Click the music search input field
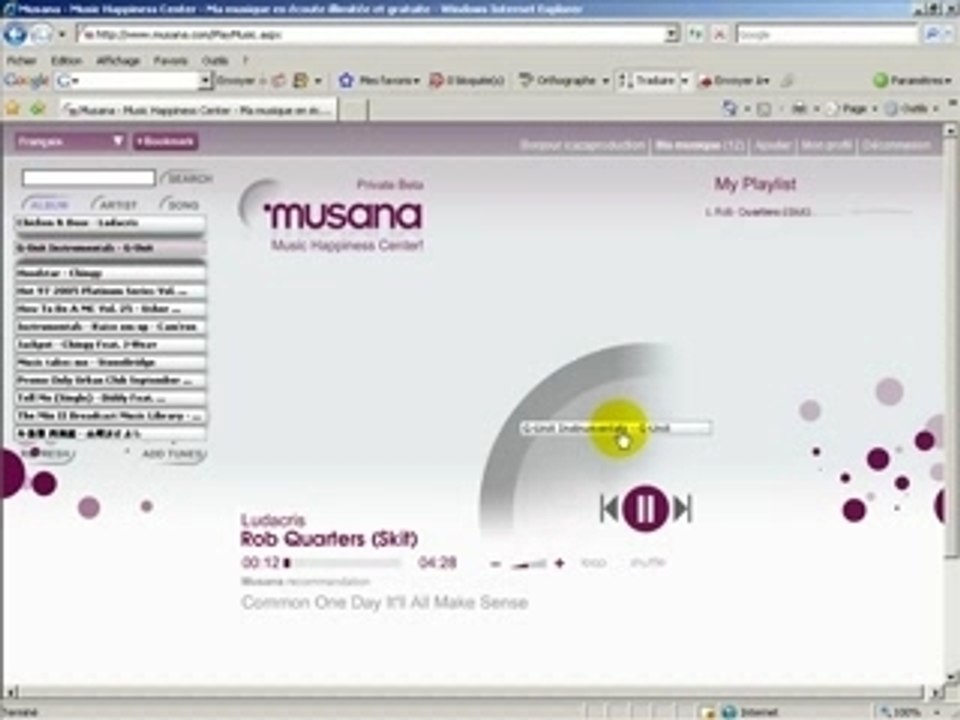This screenshot has width=960, height=720. 88,178
